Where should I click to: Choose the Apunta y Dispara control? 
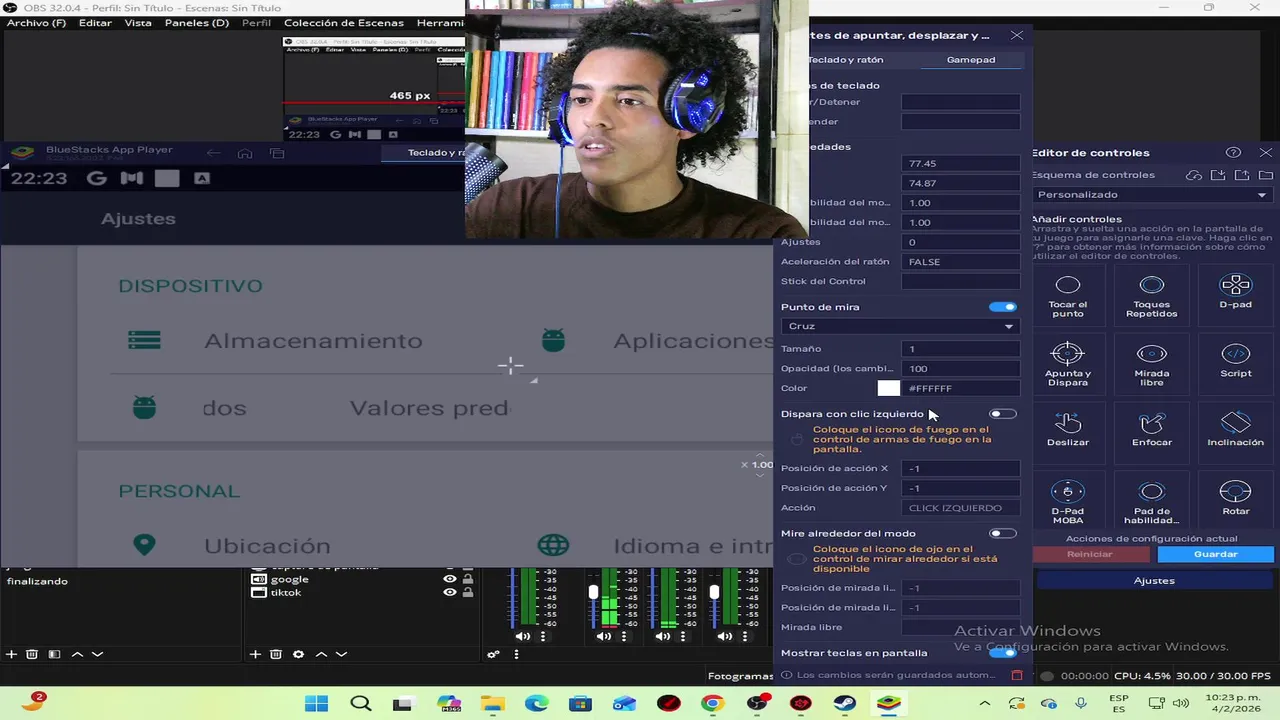click(x=1068, y=364)
